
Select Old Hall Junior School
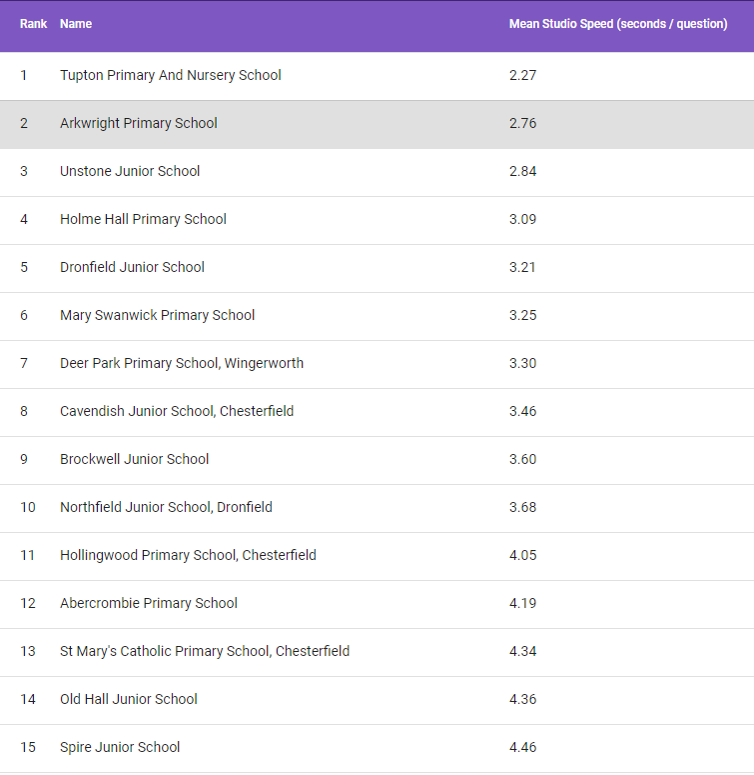click(x=128, y=699)
